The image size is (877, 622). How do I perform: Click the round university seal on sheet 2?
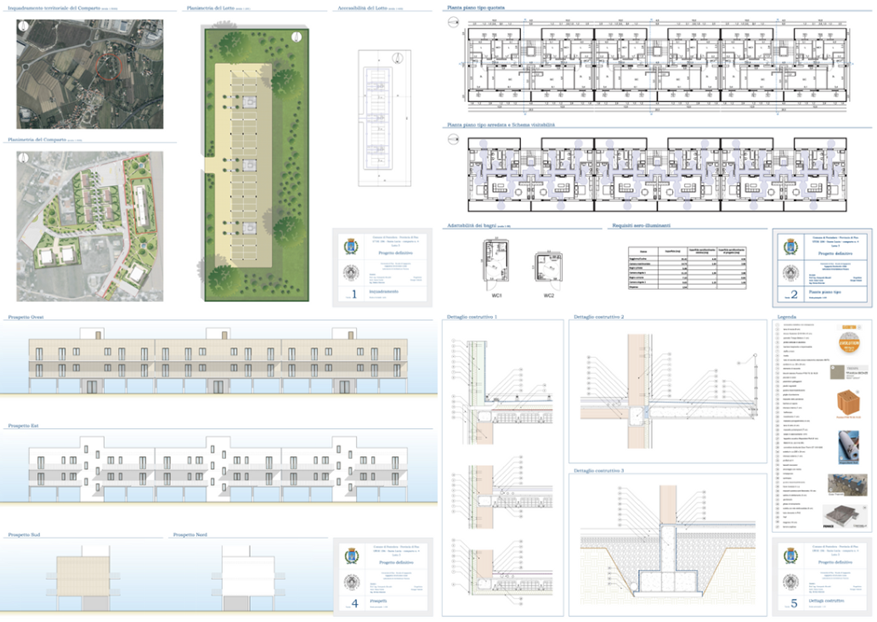[789, 273]
